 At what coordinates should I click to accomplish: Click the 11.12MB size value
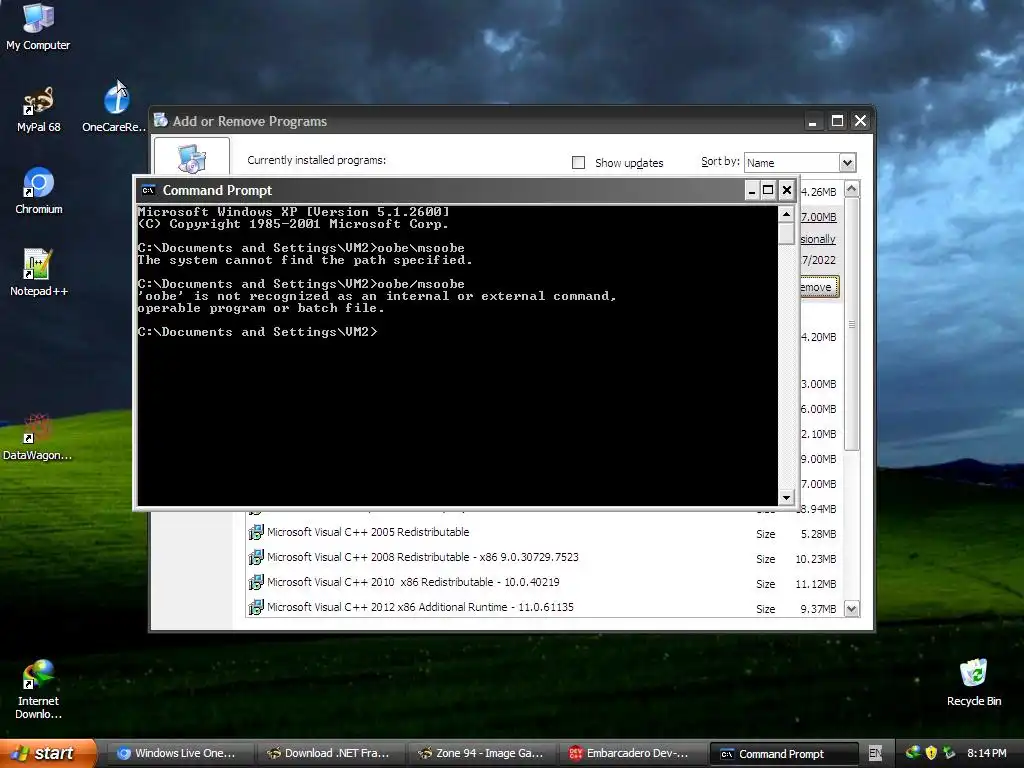point(816,584)
